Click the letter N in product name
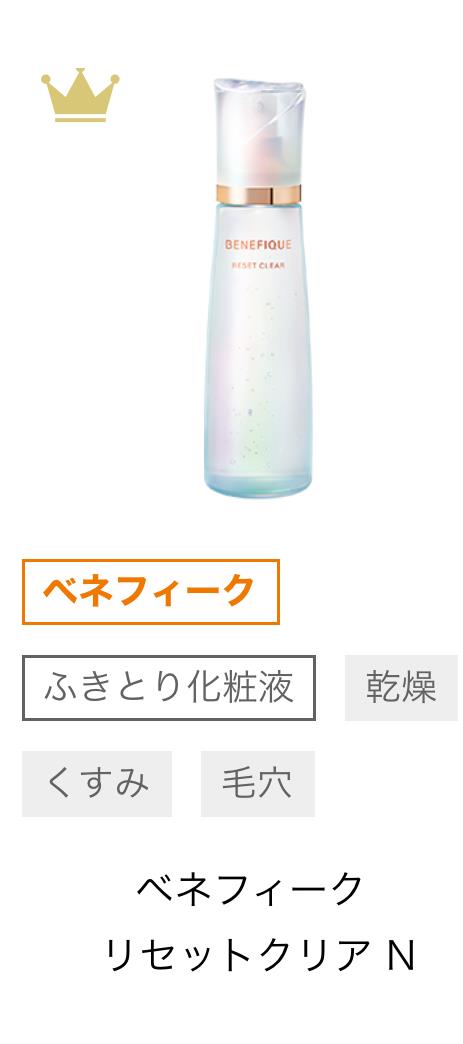The image size is (463, 1044). tap(401, 955)
